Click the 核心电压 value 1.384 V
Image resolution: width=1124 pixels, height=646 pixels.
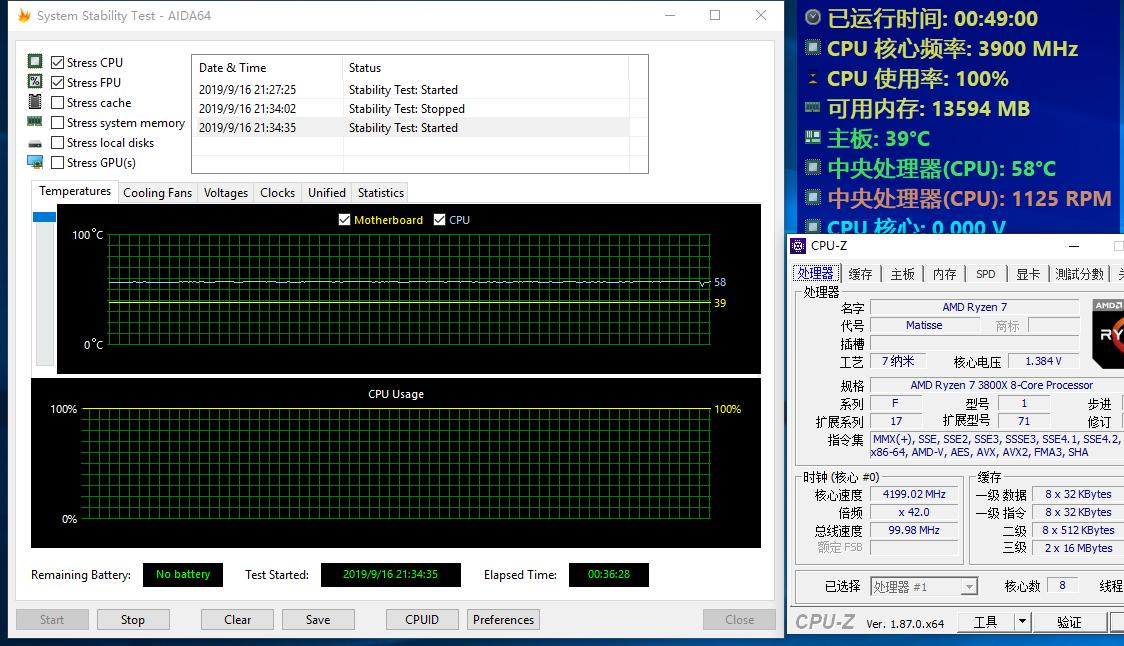click(x=1043, y=361)
